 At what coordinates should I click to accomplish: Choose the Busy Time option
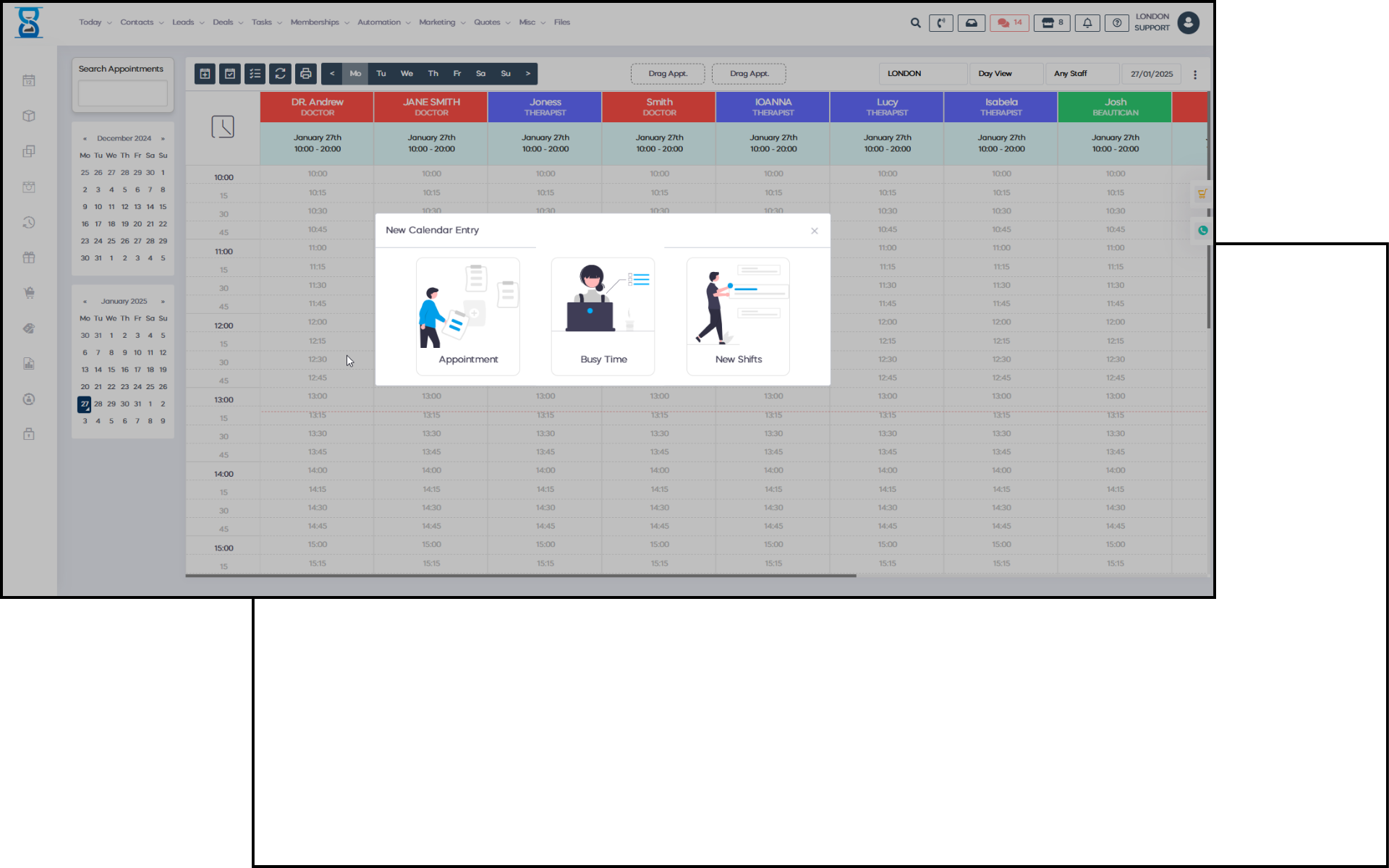[603, 316]
